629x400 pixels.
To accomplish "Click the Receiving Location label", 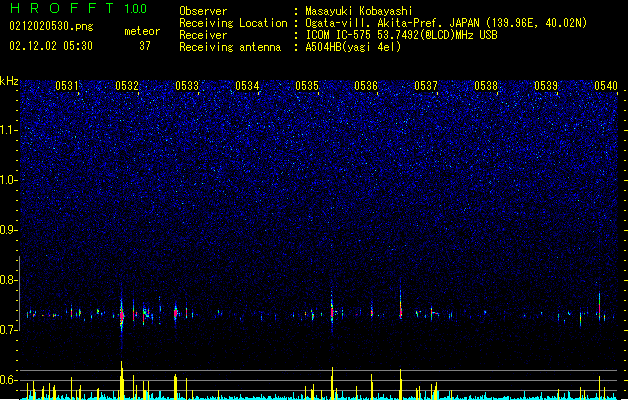I will pyautogui.click(x=233, y=23).
